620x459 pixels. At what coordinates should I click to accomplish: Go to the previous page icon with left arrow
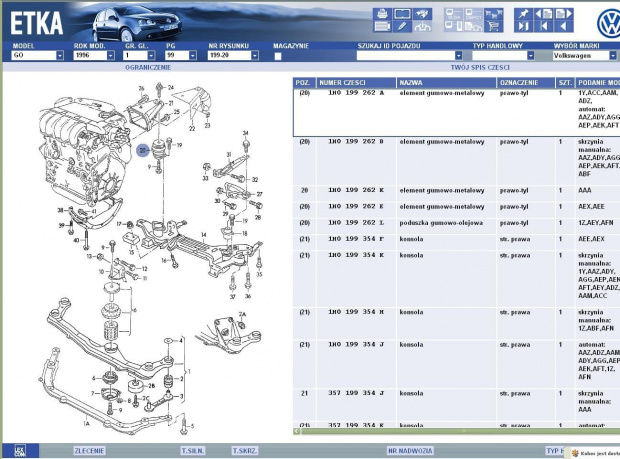point(544,15)
